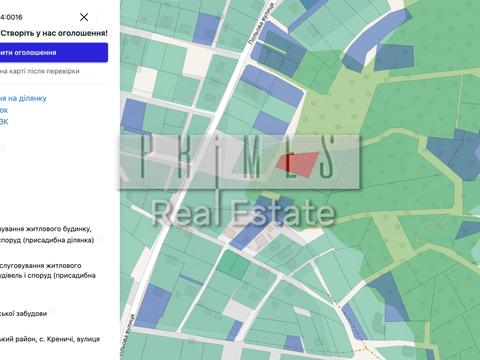Click the 'Польова вулиця' street label at top
The width and height of the screenshot is (480, 360).
coord(261,24)
